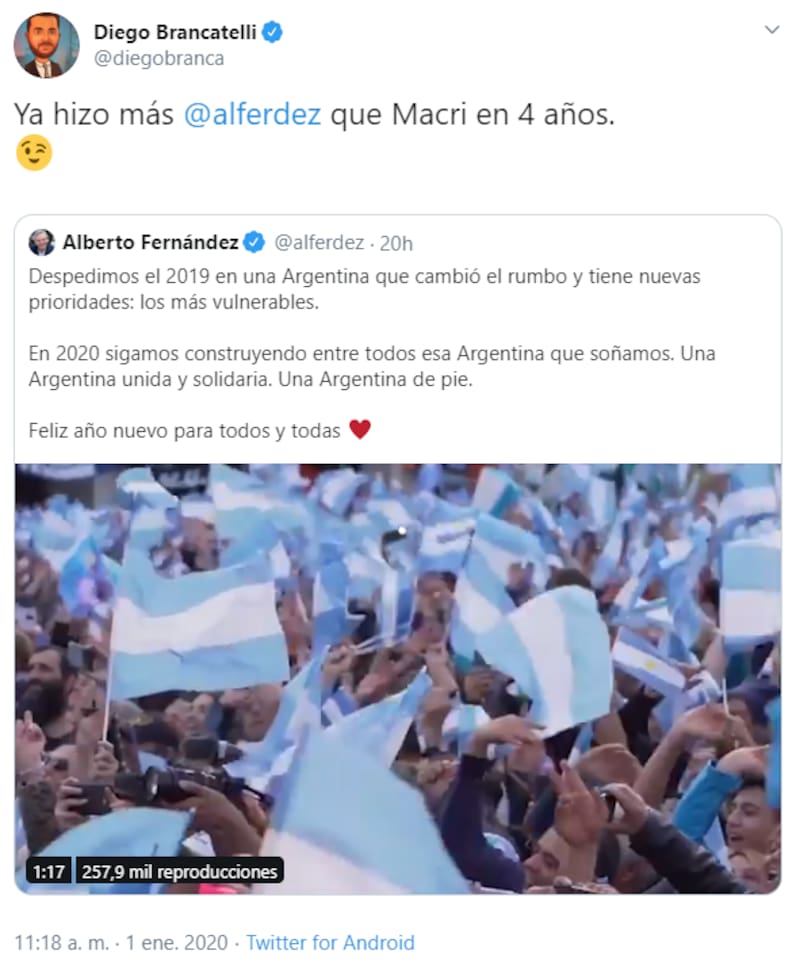Viewport: 800px width, 962px height.
Task: Click the 257,9 mil reproducciones label
Action: (180, 871)
